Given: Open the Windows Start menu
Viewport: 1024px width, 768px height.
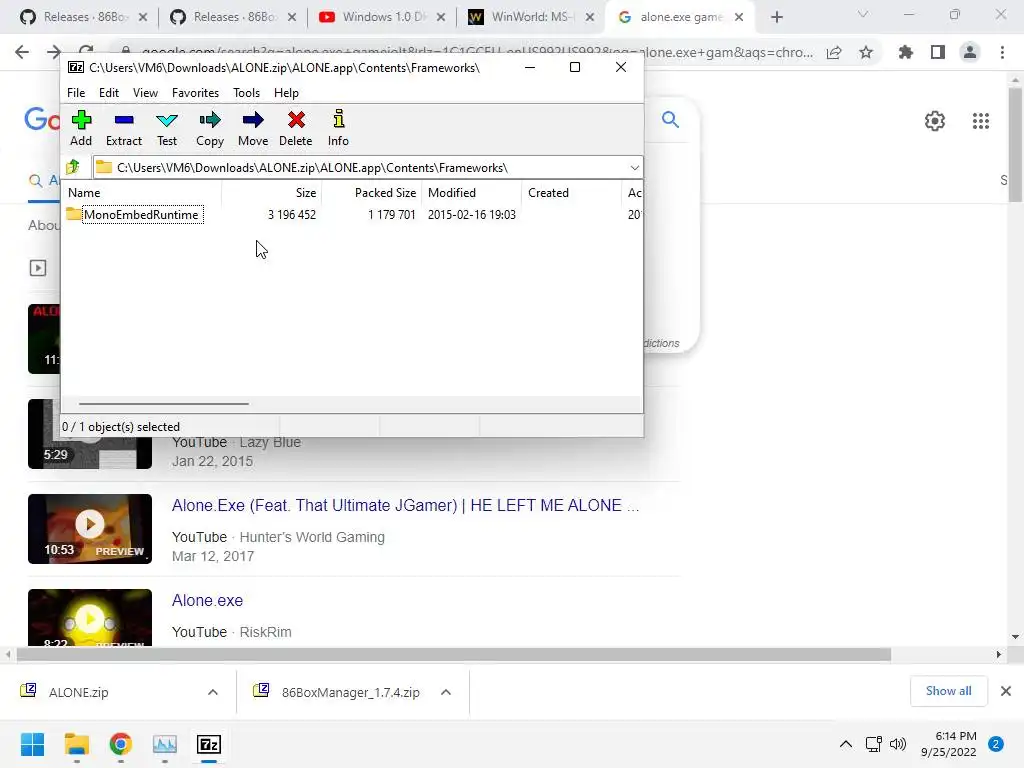Looking at the screenshot, I should (x=33, y=744).
